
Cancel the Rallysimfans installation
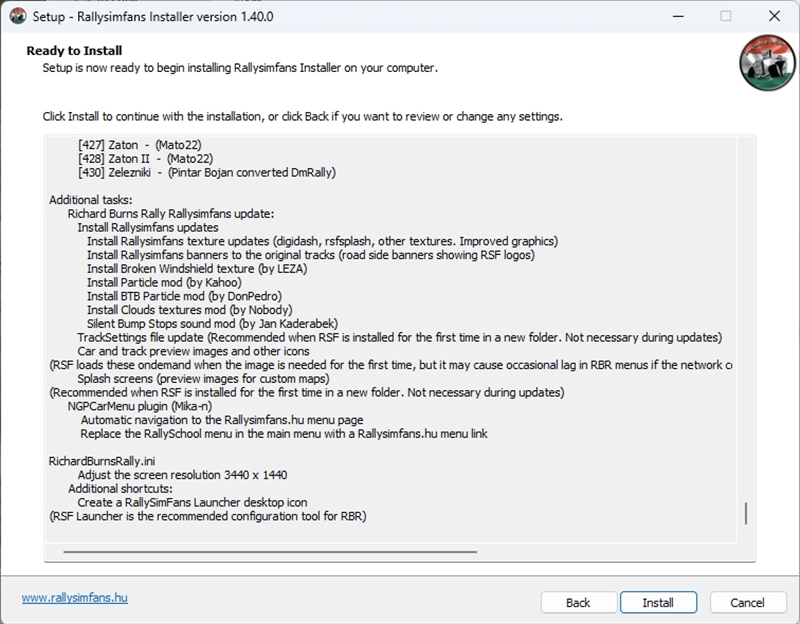pyautogui.click(x=747, y=602)
